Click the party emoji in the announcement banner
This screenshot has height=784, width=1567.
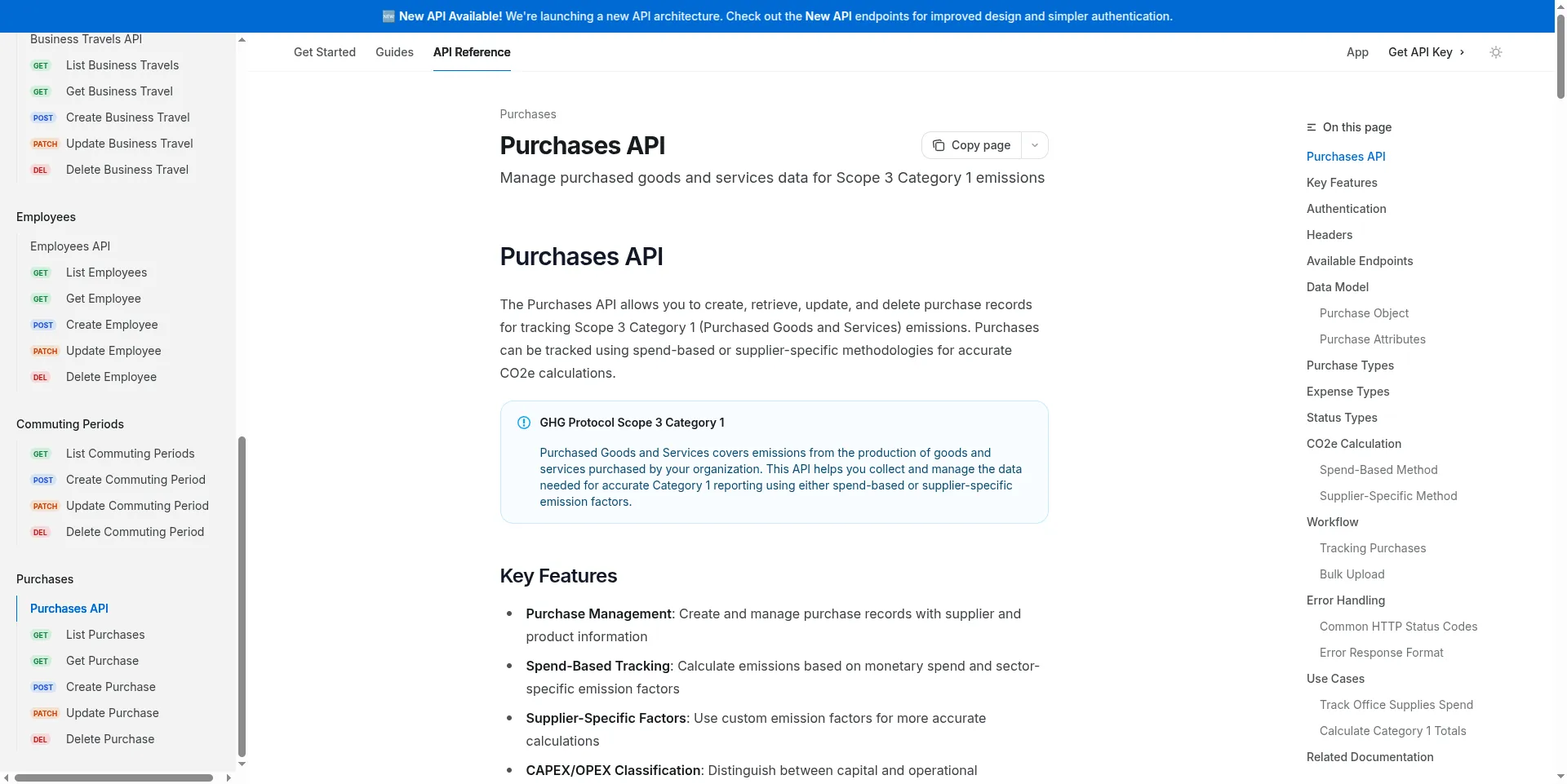(389, 16)
